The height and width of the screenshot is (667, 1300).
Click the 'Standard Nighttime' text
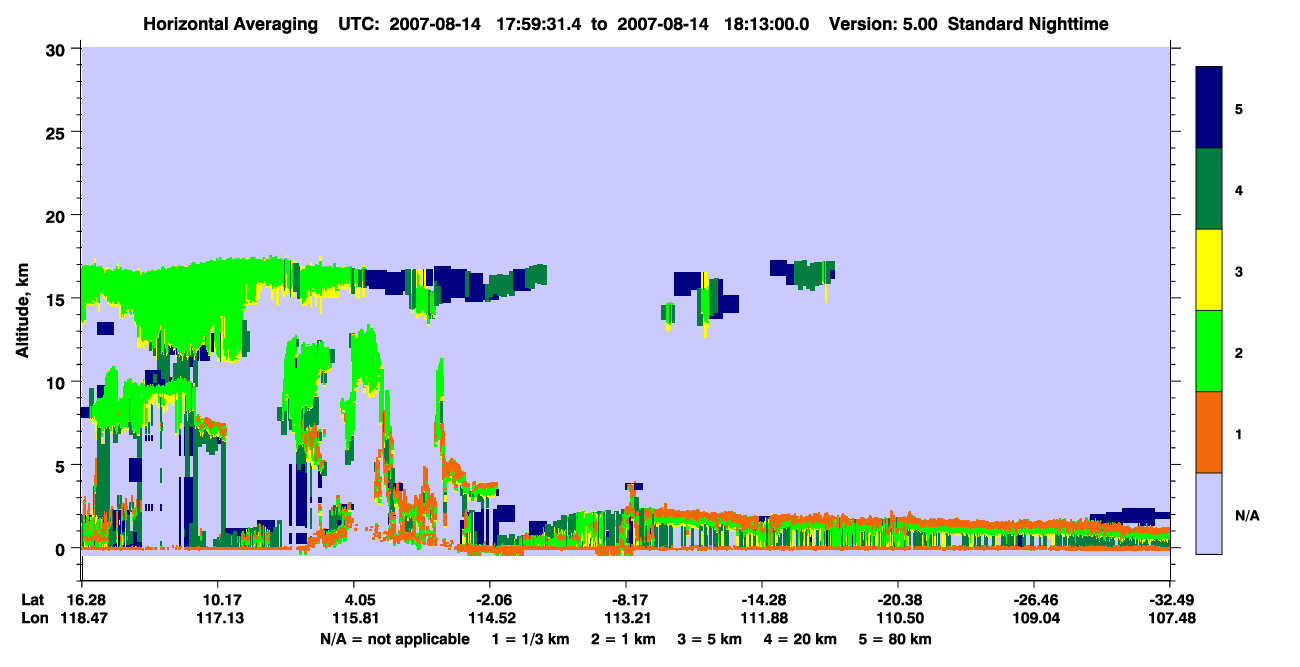click(1028, 24)
